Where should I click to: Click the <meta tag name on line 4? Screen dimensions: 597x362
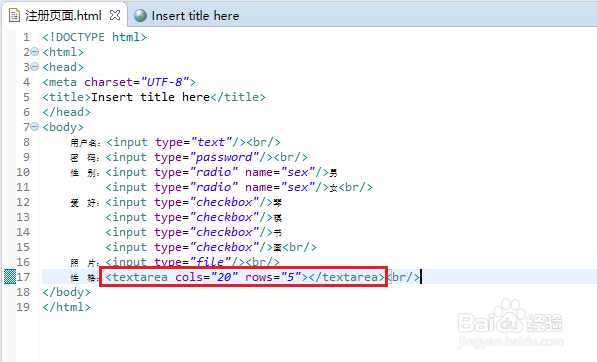pyautogui.click(x=60, y=82)
